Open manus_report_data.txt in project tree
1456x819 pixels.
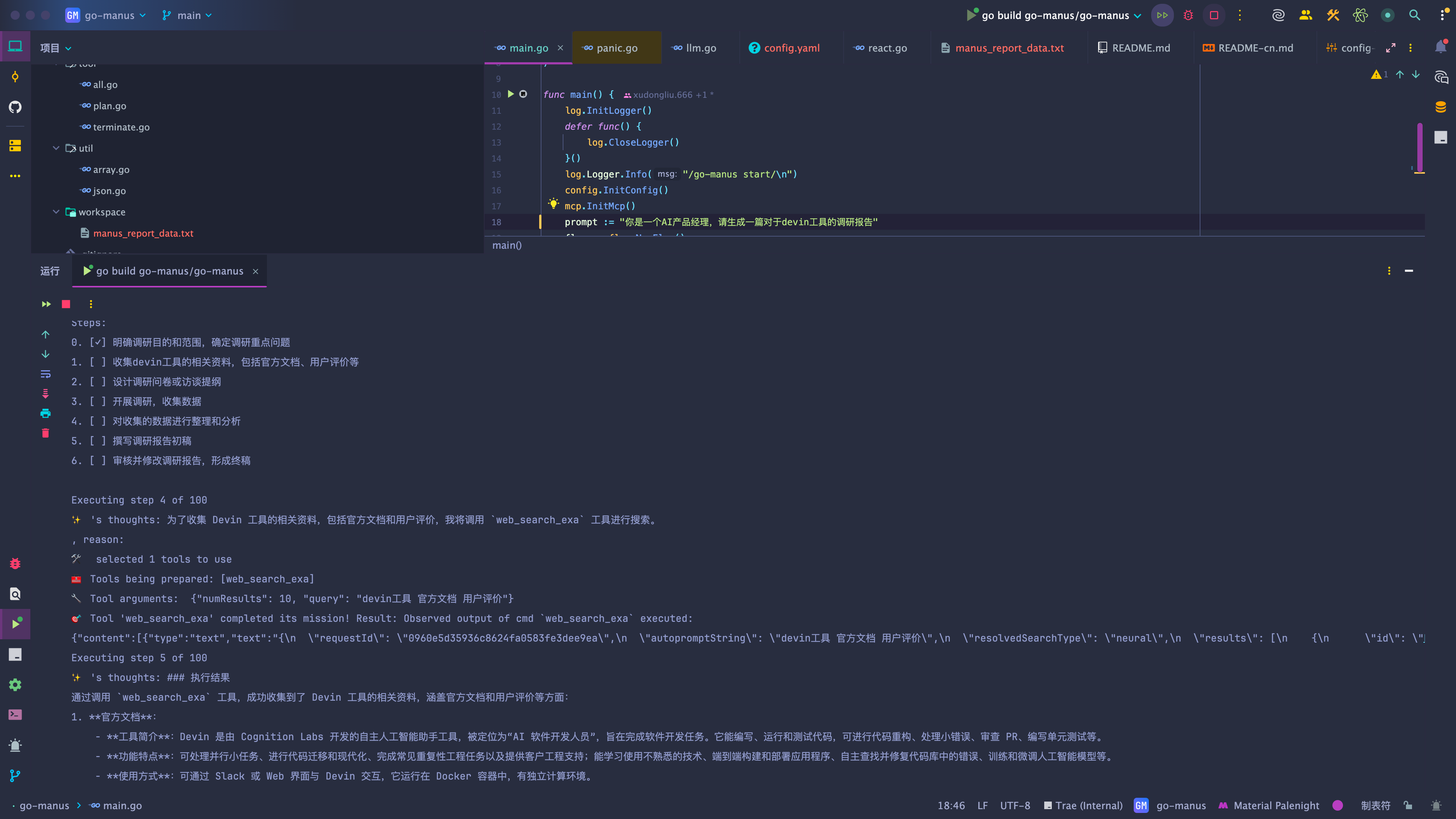click(x=143, y=234)
